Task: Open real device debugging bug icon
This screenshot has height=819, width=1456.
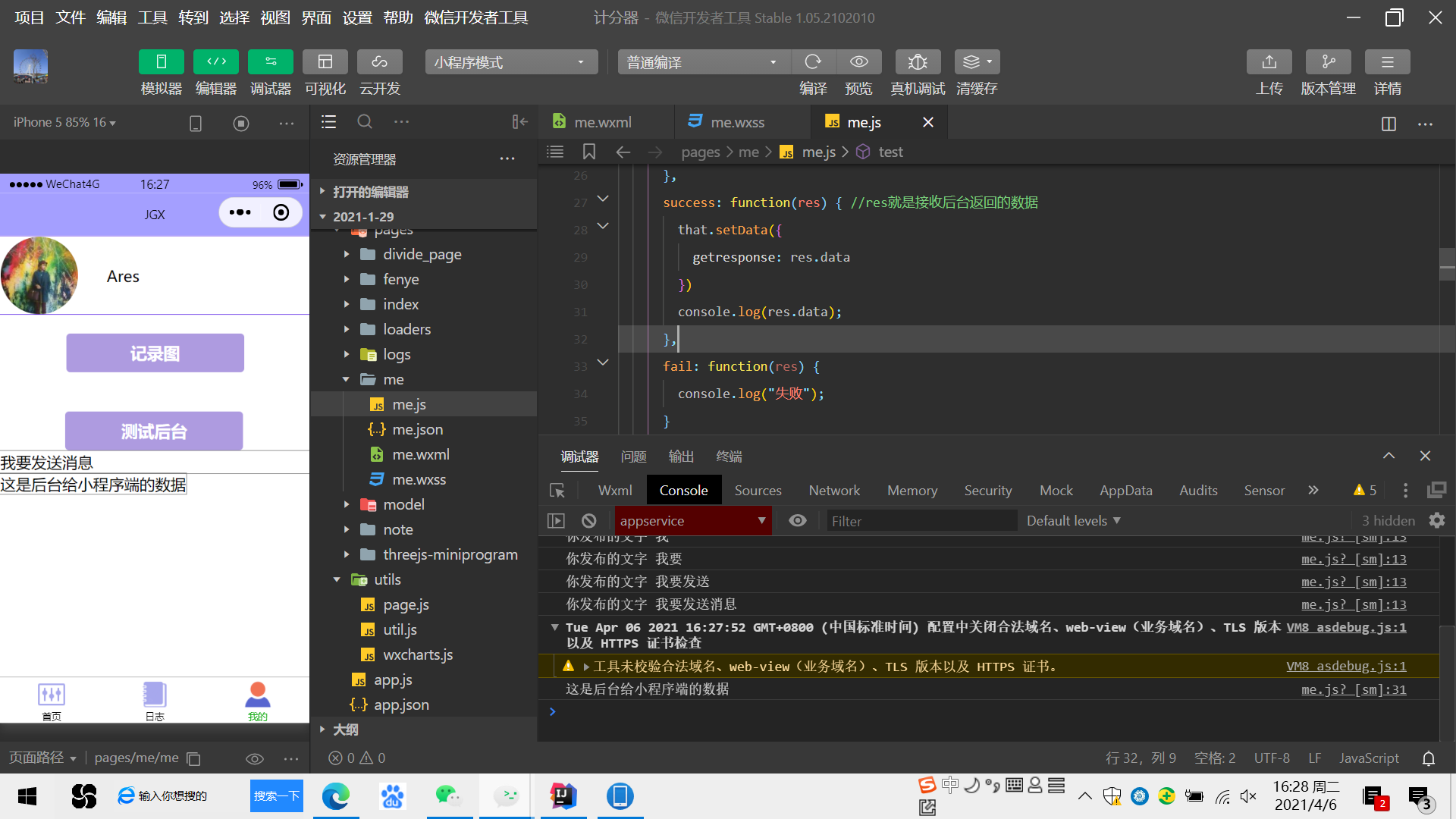Action: click(918, 61)
